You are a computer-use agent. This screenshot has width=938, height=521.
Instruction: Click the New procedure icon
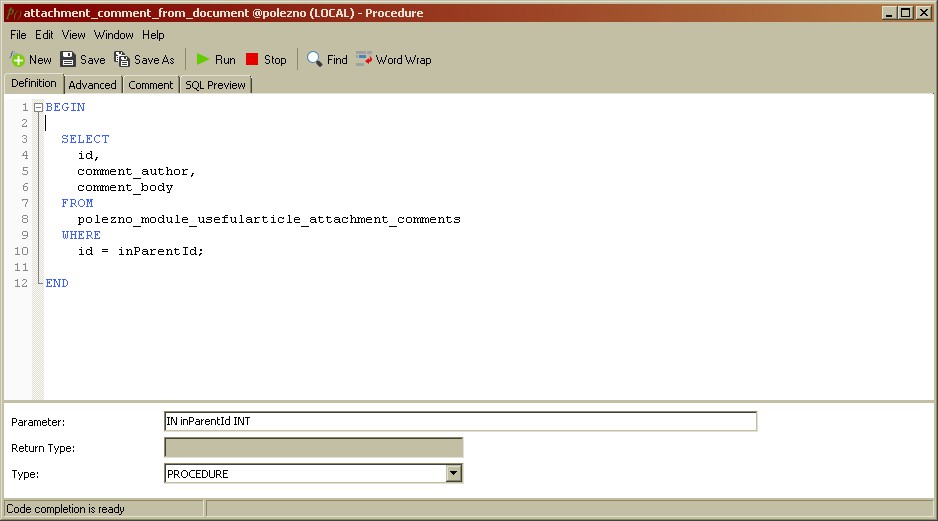pyautogui.click(x=17, y=59)
